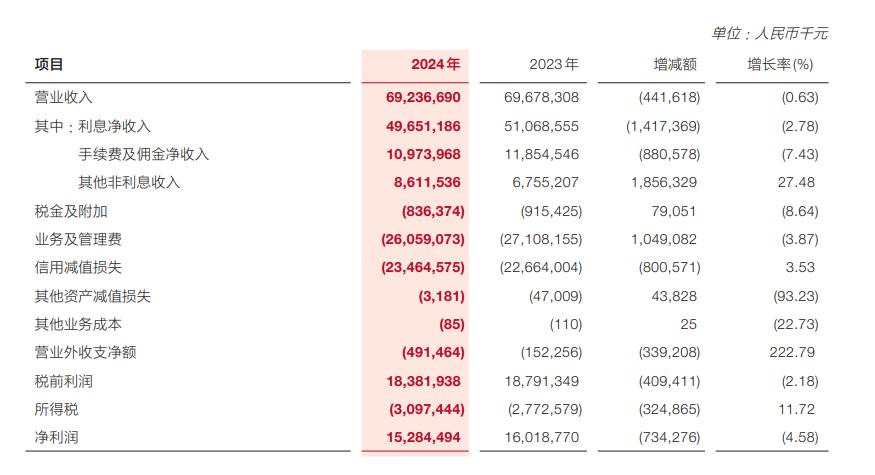Click the 2023年 column header

pyautogui.click(x=553, y=64)
